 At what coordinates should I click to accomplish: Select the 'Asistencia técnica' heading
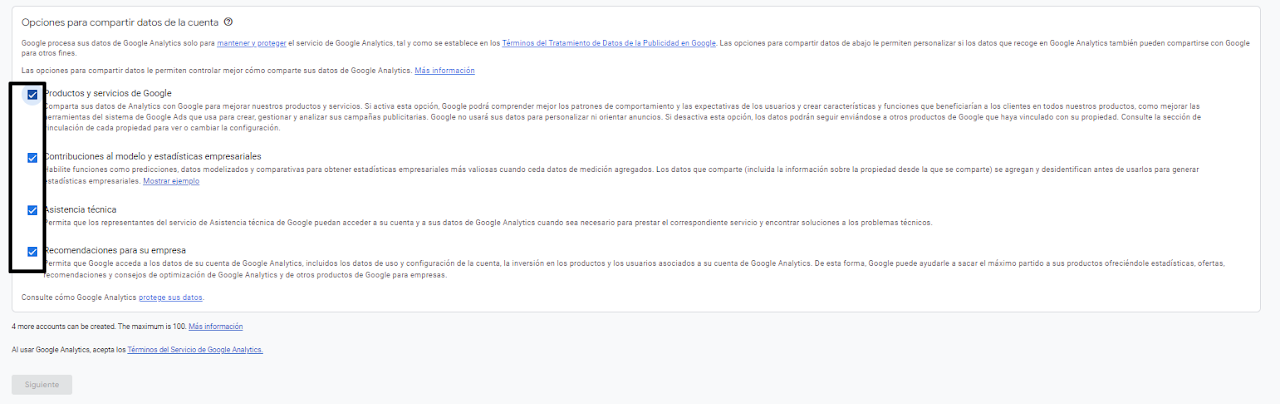click(x=80, y=210)
